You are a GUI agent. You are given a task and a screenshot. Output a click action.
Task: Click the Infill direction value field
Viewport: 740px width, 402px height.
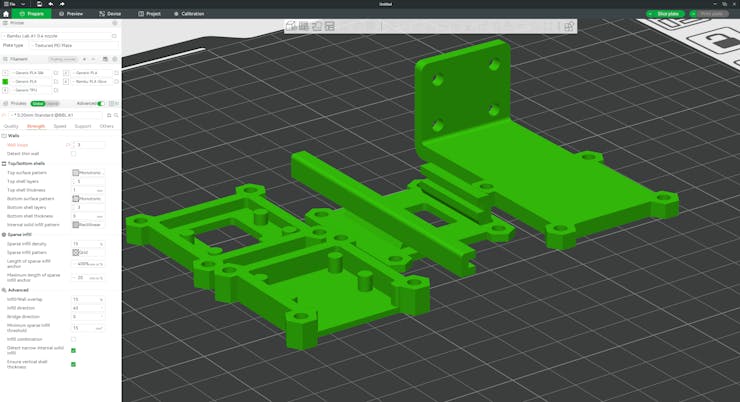88,308
